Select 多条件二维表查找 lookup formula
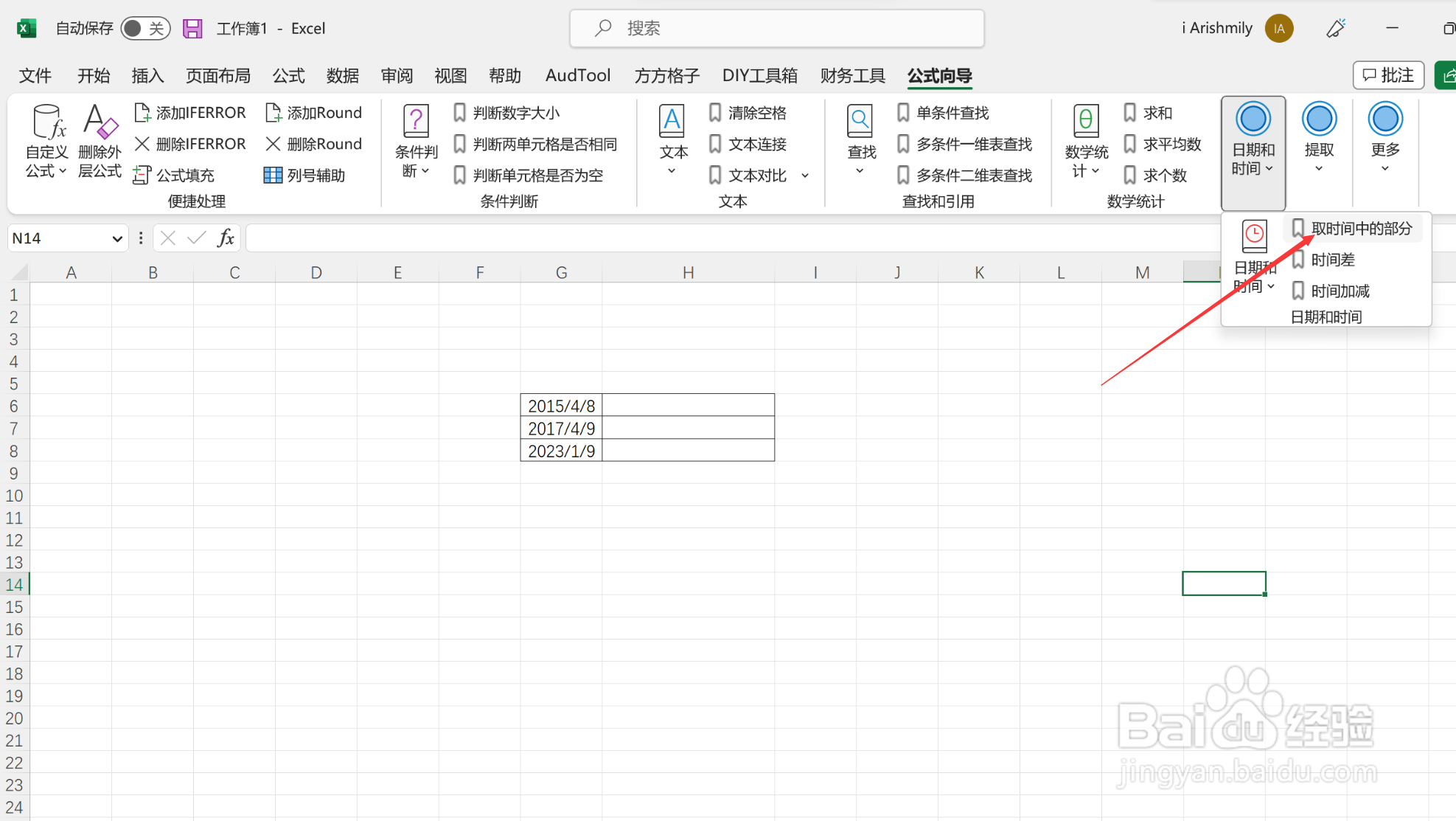 [964, 175]
